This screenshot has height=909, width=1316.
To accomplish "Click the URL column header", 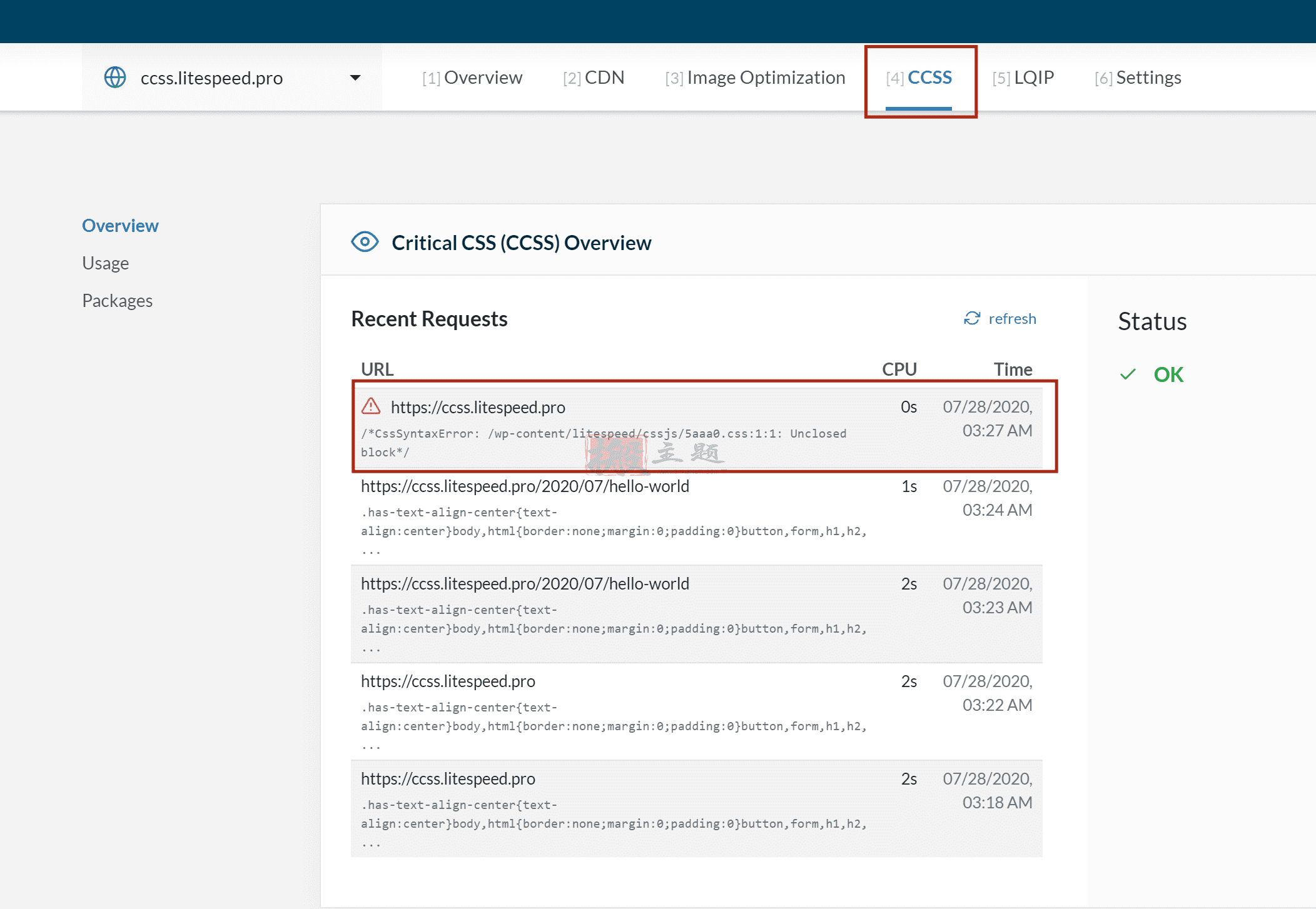I will click(377, 369).
